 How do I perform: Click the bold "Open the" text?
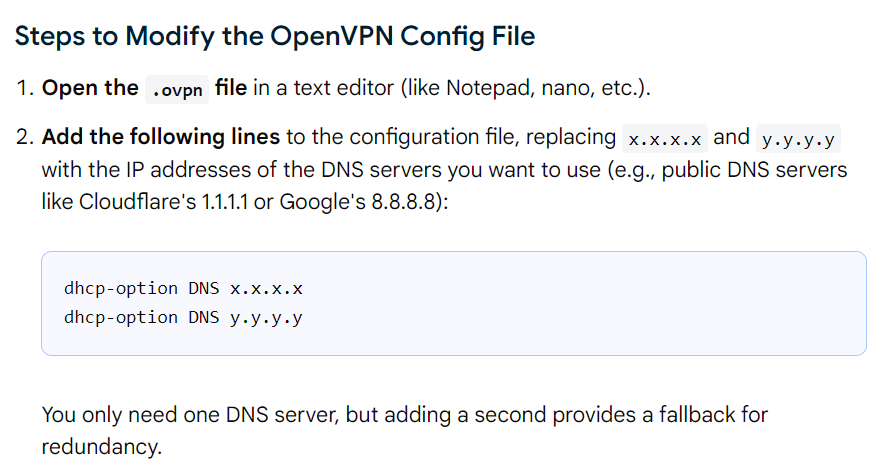tap(90, 88)
